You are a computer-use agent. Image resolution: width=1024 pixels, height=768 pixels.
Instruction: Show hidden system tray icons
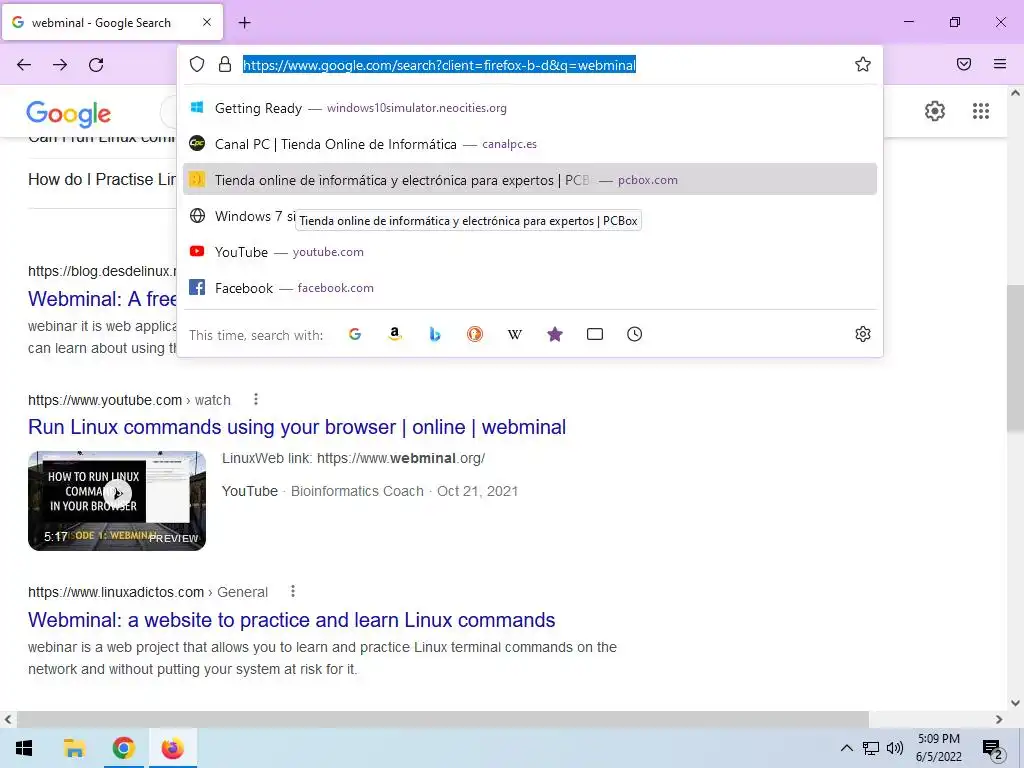click(x=846, y=748)
